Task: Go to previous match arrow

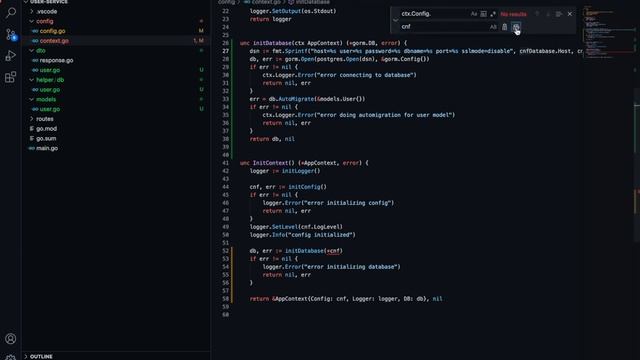Action: [537, 14]
